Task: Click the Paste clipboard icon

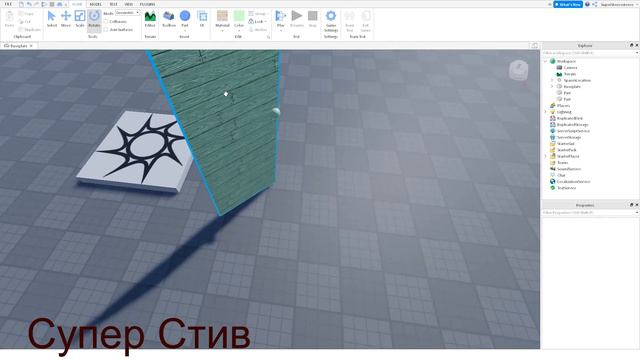Action: [9, 19]
